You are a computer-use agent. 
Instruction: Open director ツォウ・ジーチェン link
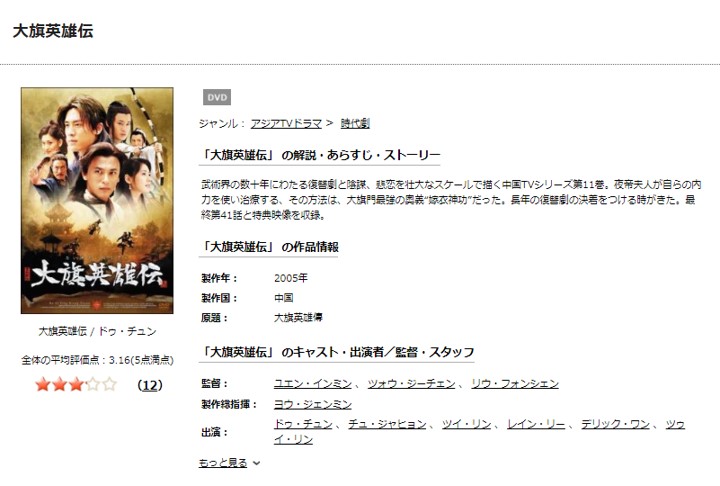point(411,384)
